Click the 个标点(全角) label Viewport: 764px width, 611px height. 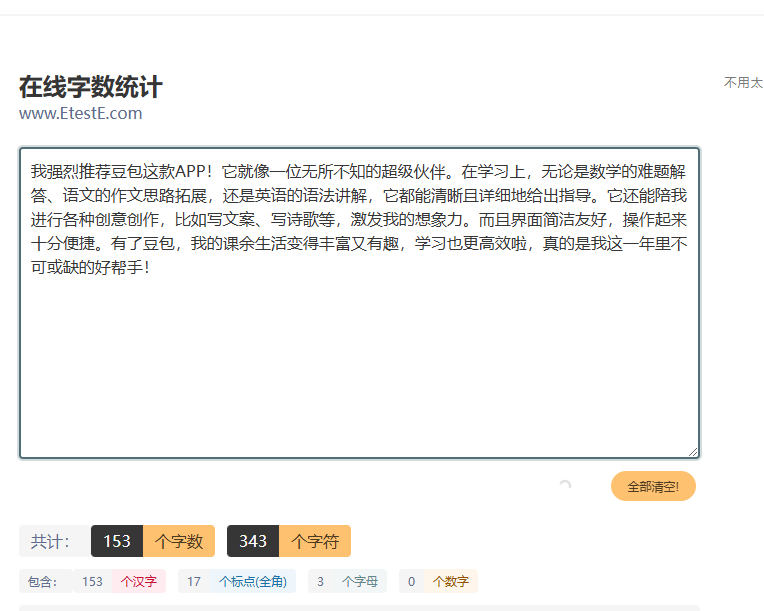(253, 581)
